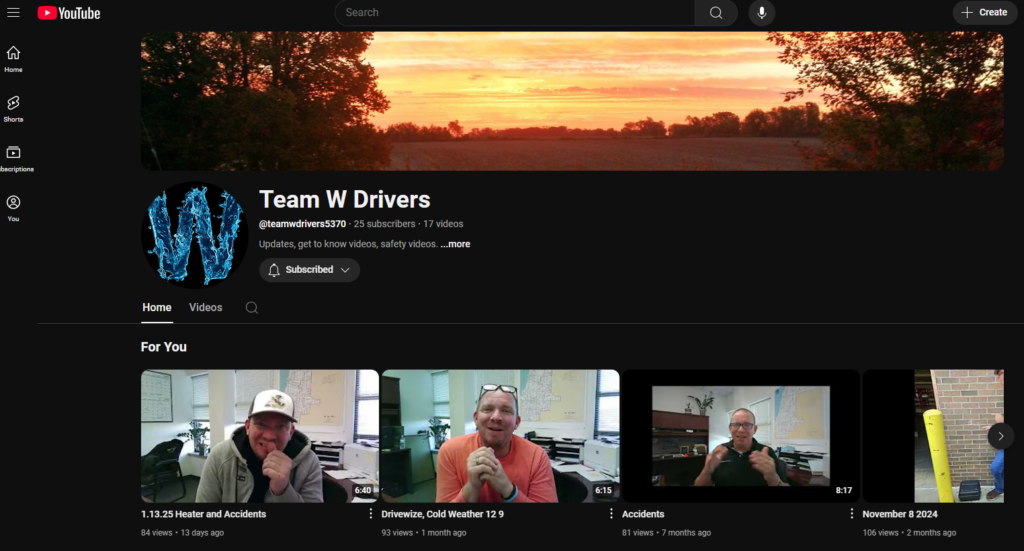Image resolution: width=1024 pixels, height=551 pixels.
Task: Switch to the Videos tab
Action: 206,307
